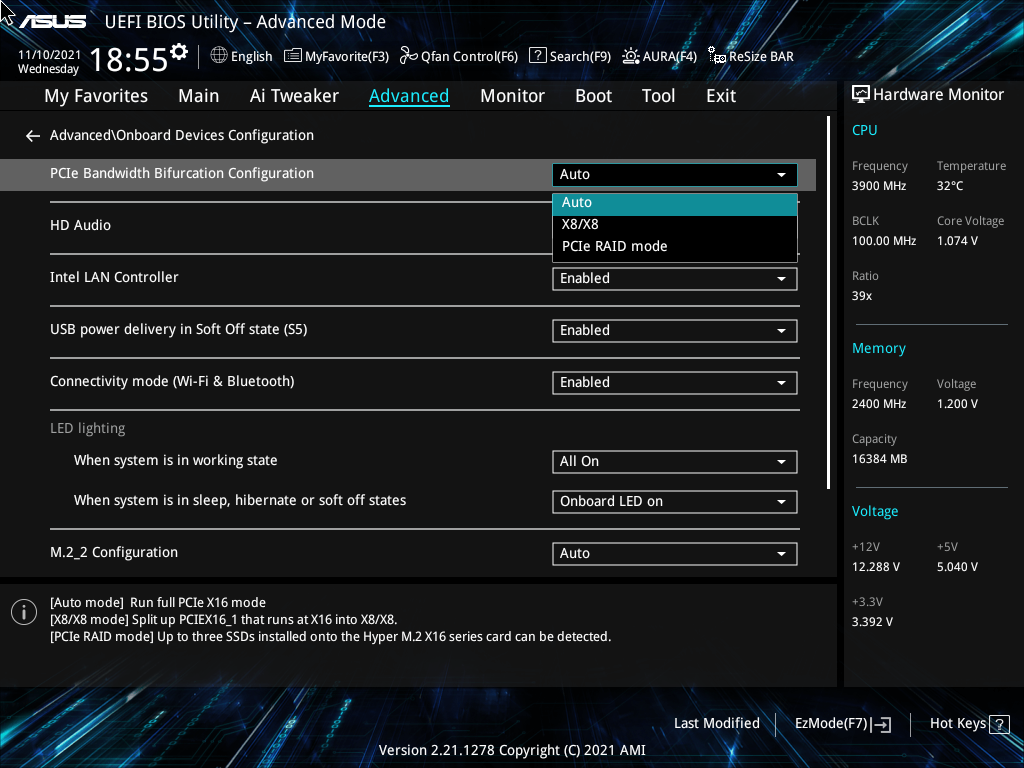Screen dimensions: 1024x768
Task: Select the Advanced tab
Action: click(x=409, y=96)
